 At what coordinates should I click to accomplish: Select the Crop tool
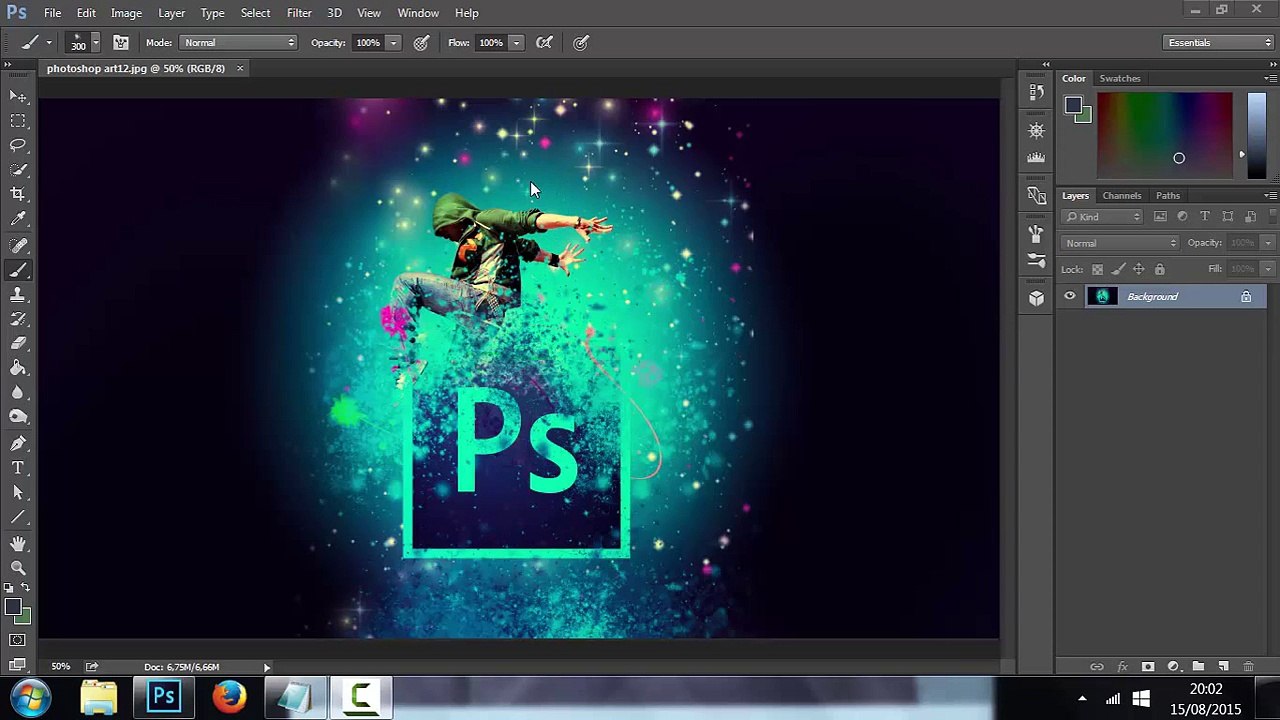pyautogui.click(x=18, y=194)
